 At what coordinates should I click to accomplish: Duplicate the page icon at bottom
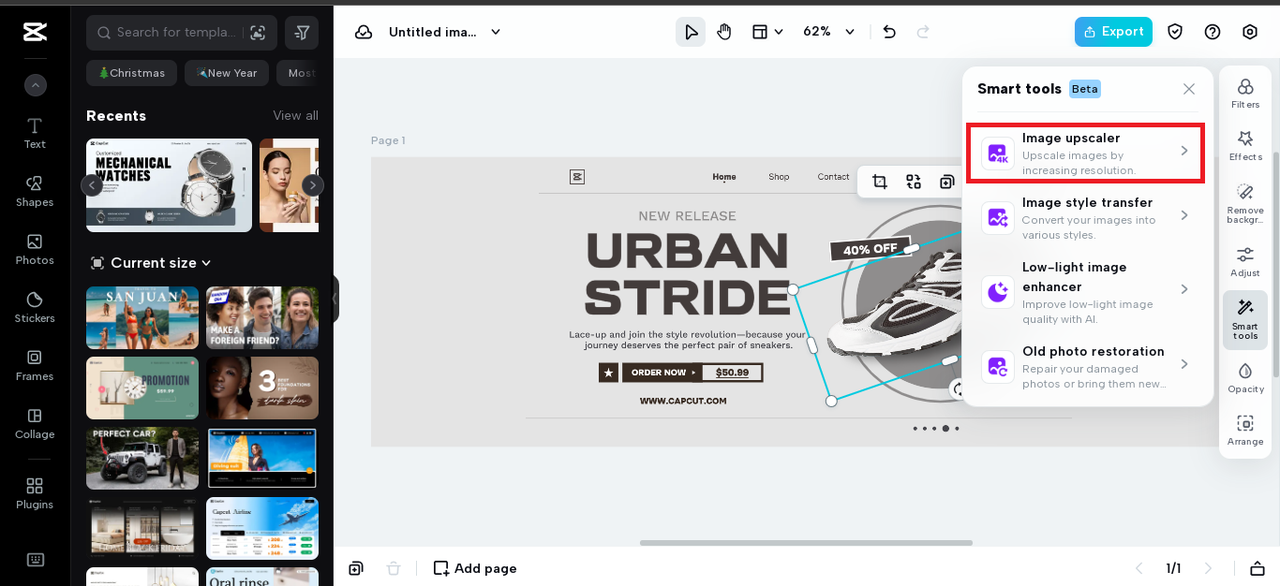point(356,568)
